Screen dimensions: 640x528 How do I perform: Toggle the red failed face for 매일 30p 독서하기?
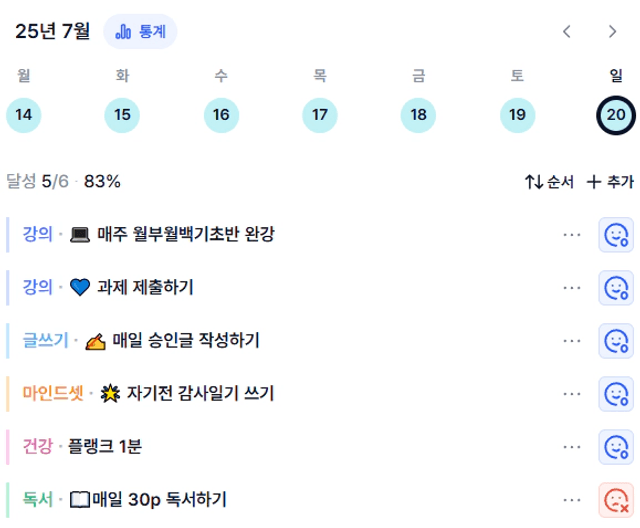click(x=616, y=500)
